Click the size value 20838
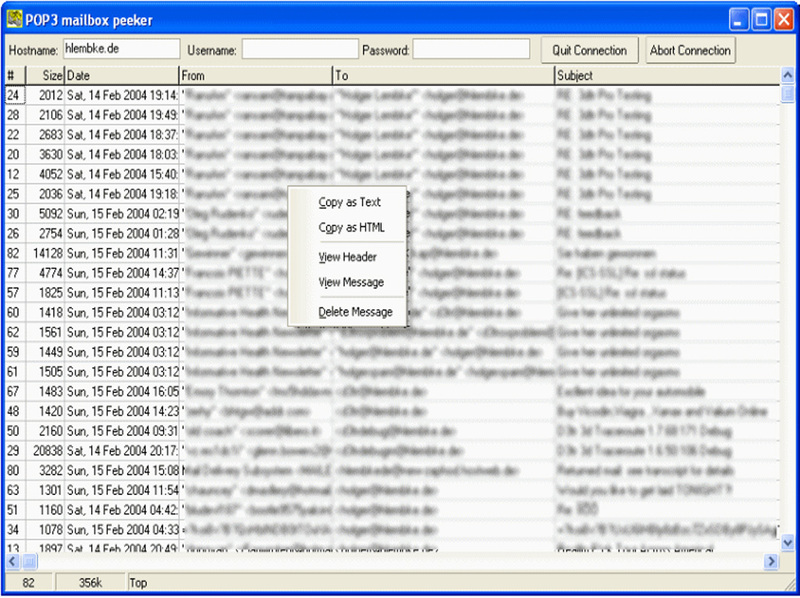This screenshot has width=800, height=598. (x=47, y=451)
